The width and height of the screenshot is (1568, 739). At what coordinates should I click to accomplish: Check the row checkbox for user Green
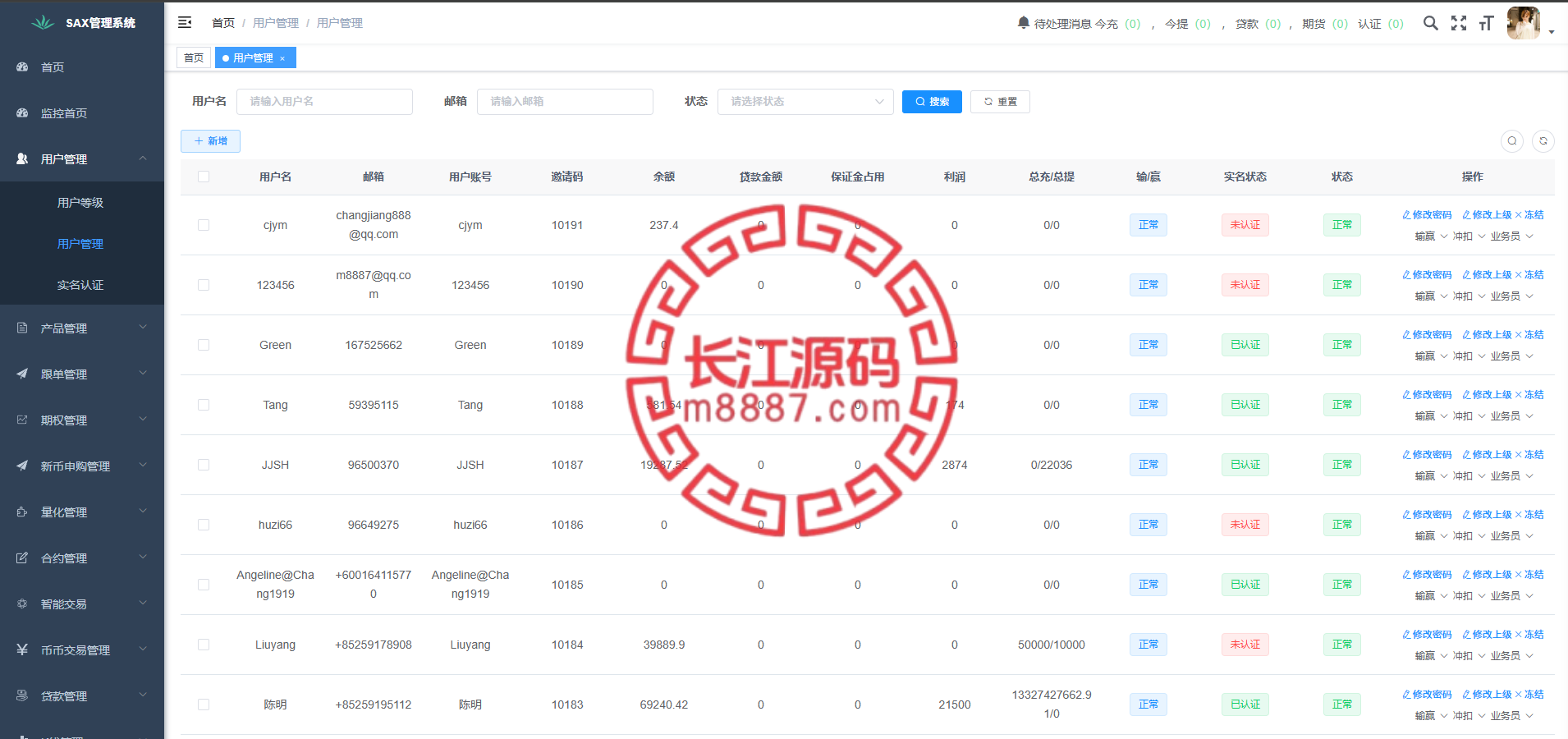click(204, 345)
